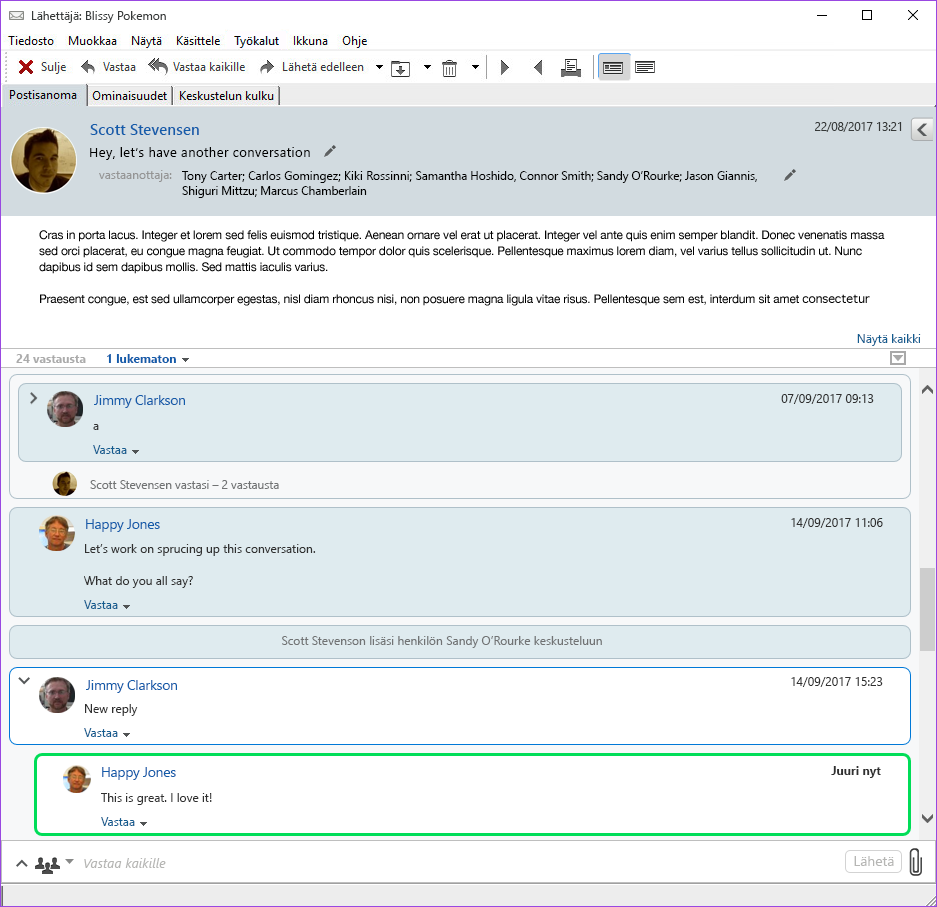937x907 pixels.
Task: Collapse Jimmy Clarkson's New reply thread
Action: [24, 681]
